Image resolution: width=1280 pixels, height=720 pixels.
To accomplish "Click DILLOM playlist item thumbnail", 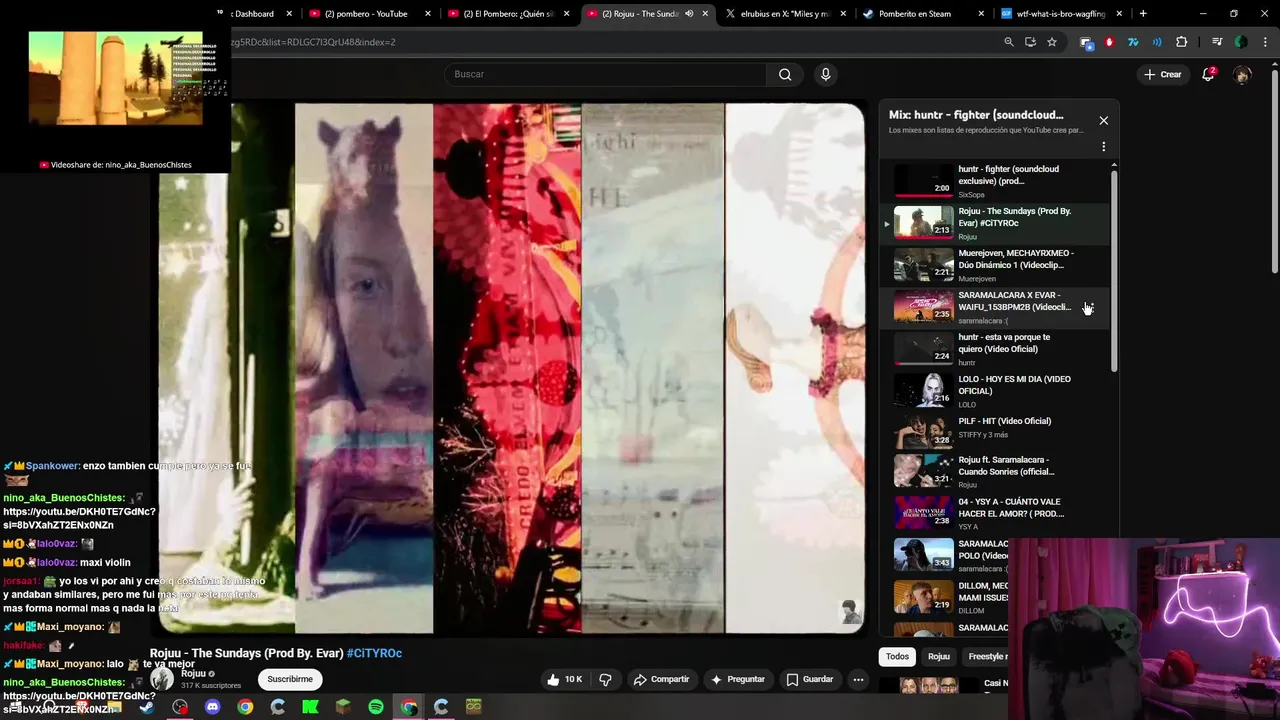I will pyautogui.click(x=923, y=597).
